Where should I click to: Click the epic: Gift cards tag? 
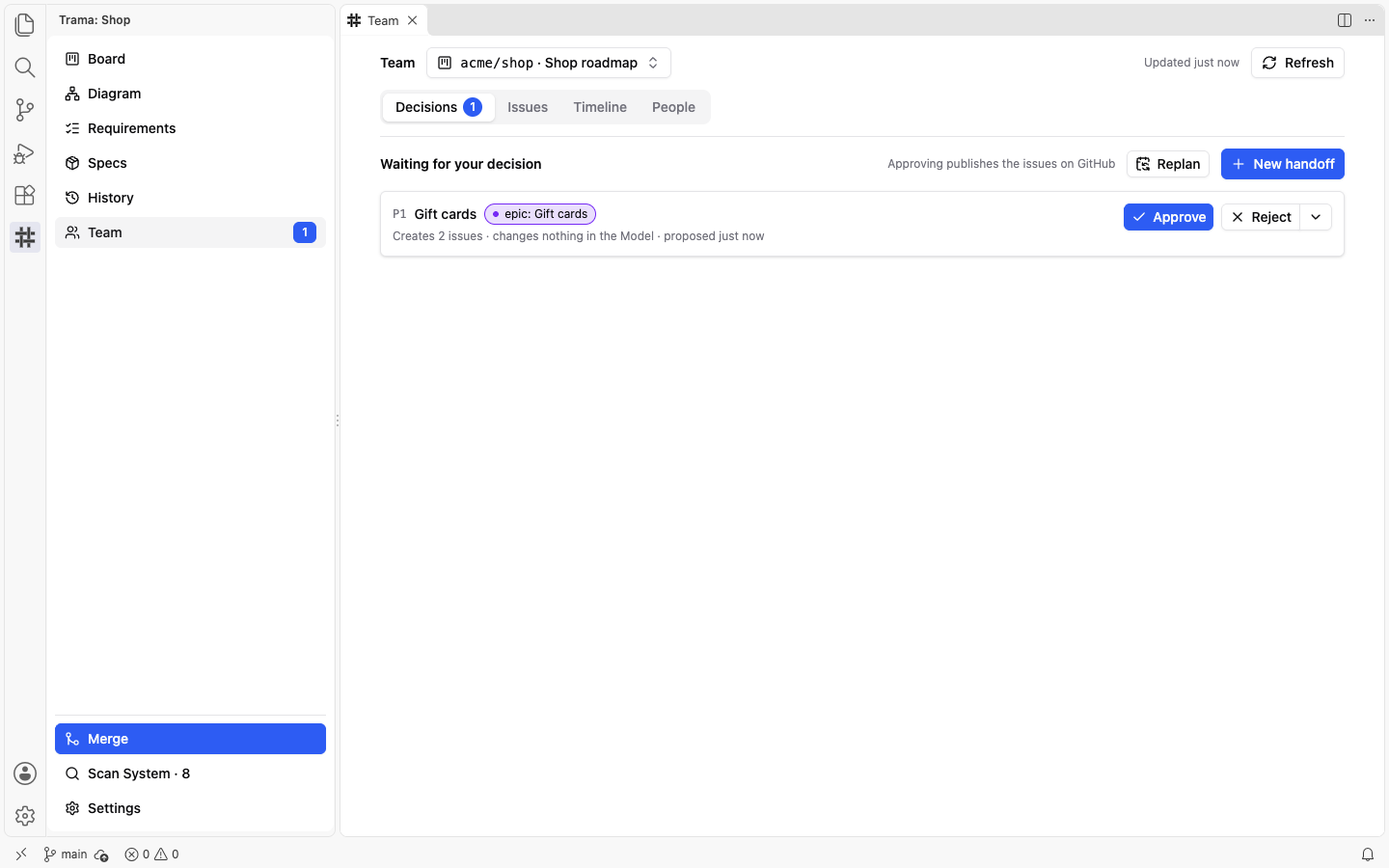(540, 214)
